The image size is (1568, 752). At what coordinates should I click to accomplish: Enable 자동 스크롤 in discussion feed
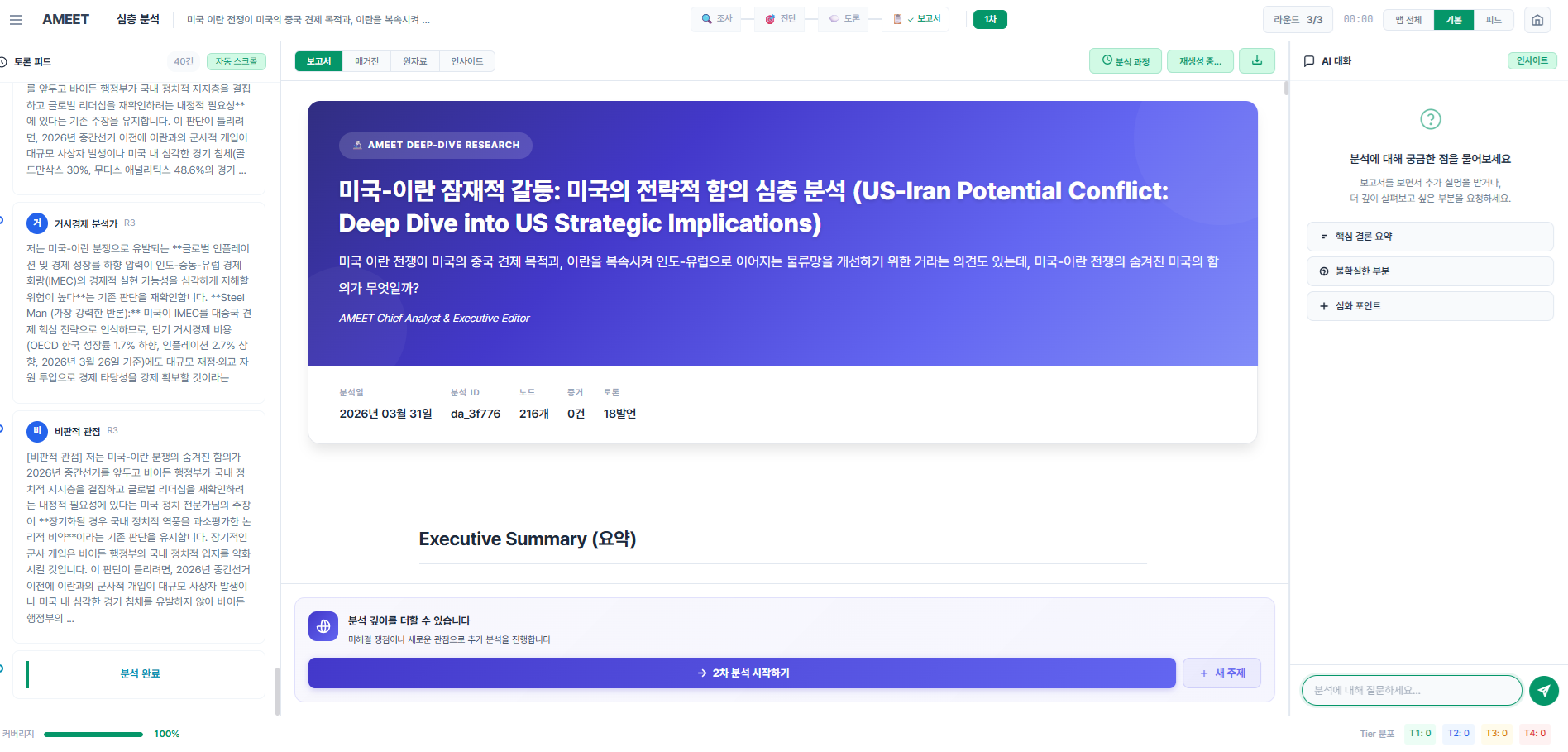(x=236, y=60)
